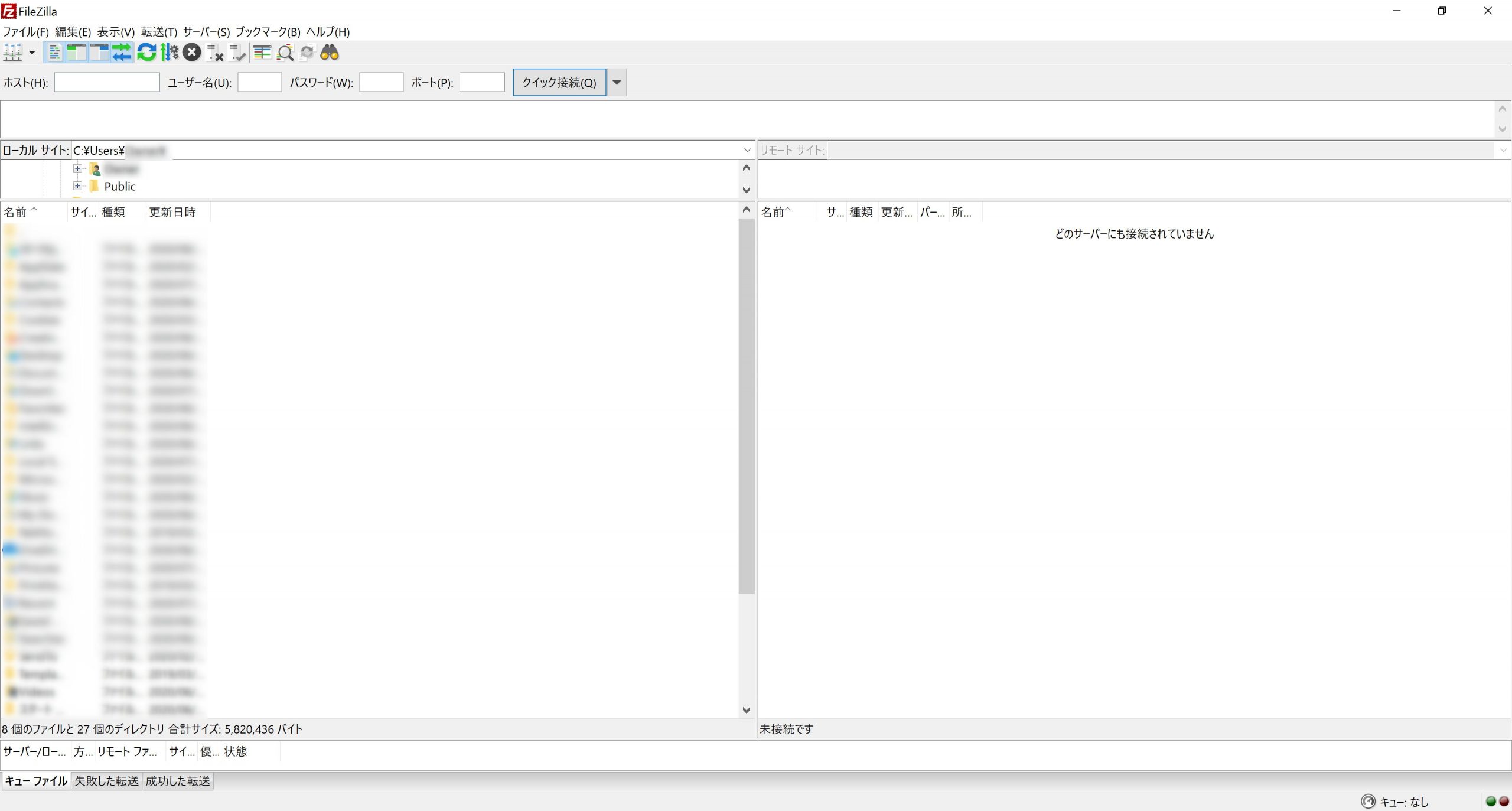Click the black cancel operation icon

pyautogui.click(x=191, y=53)
